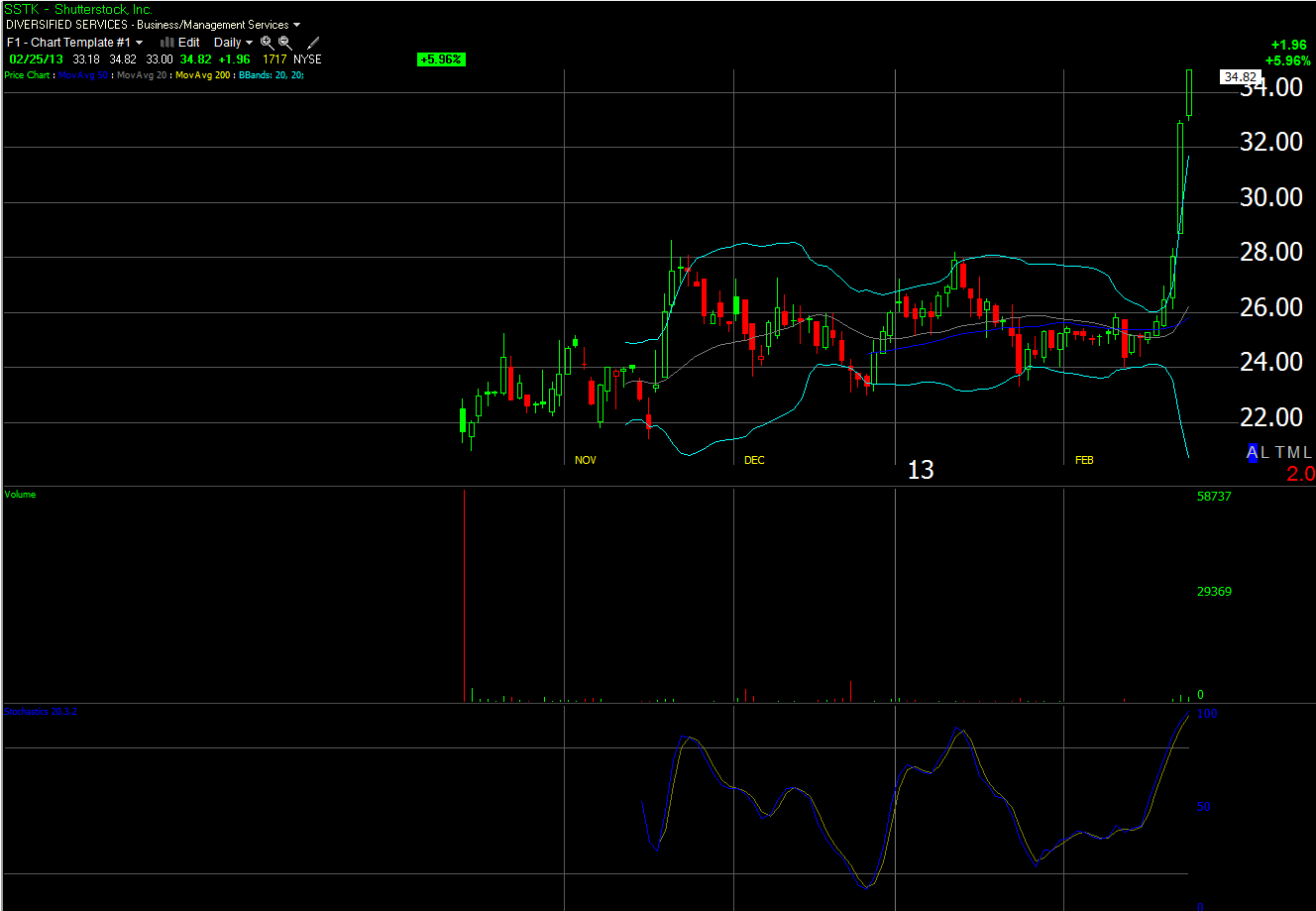
Task: Click the 50 stochastics scale label
Action: pos(1203,807)
